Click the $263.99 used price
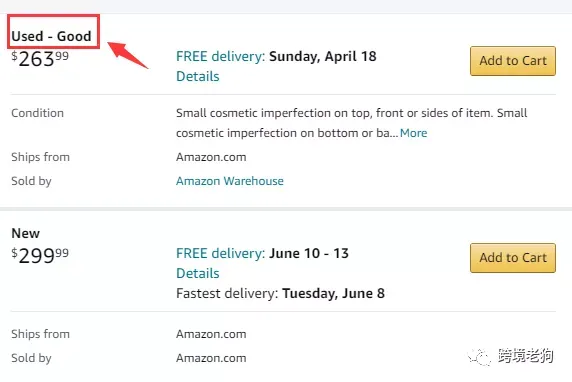Image resolution: width=572 pixels, height=382 pixels. 40,59
